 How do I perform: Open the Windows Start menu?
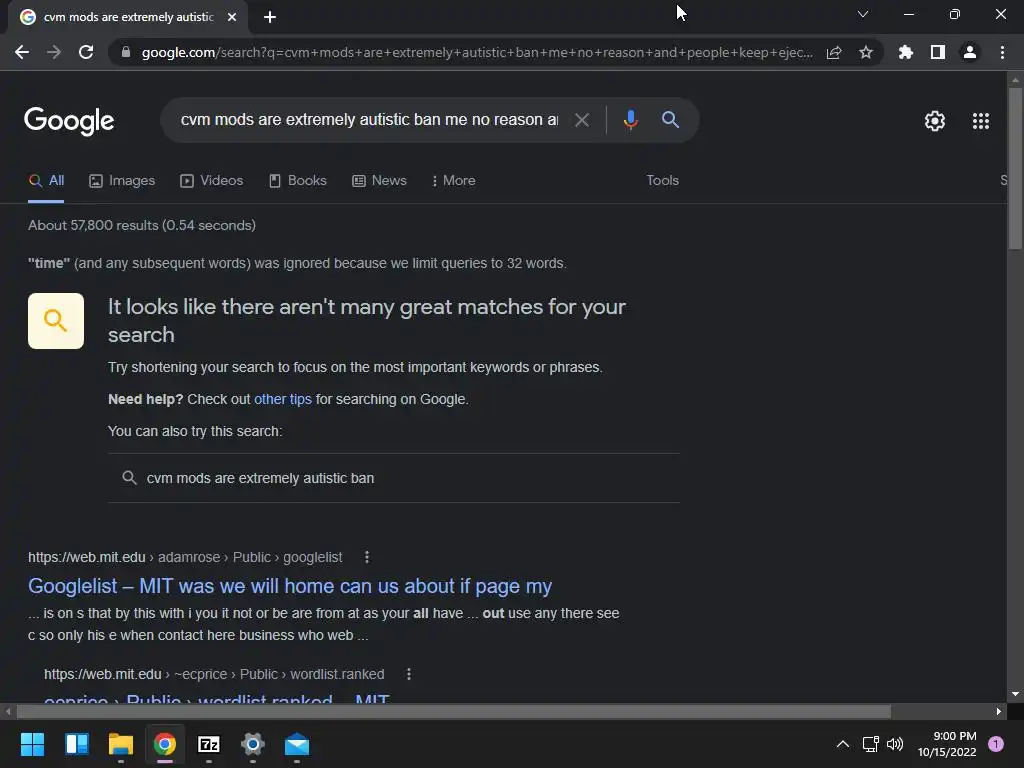click(32, 744)
